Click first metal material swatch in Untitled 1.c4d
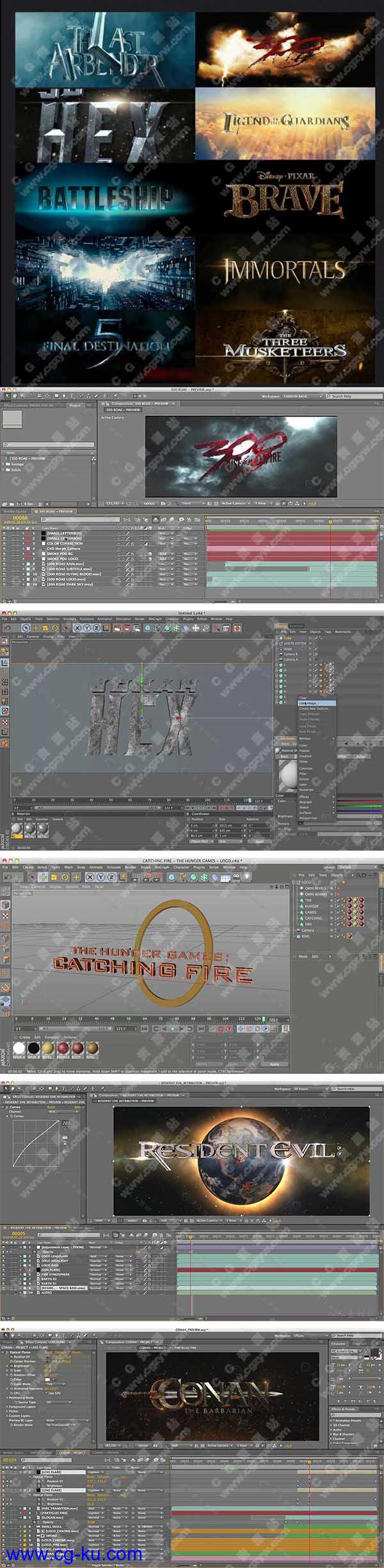Screen dimensions: 384x1568 (x=29, y=829)
